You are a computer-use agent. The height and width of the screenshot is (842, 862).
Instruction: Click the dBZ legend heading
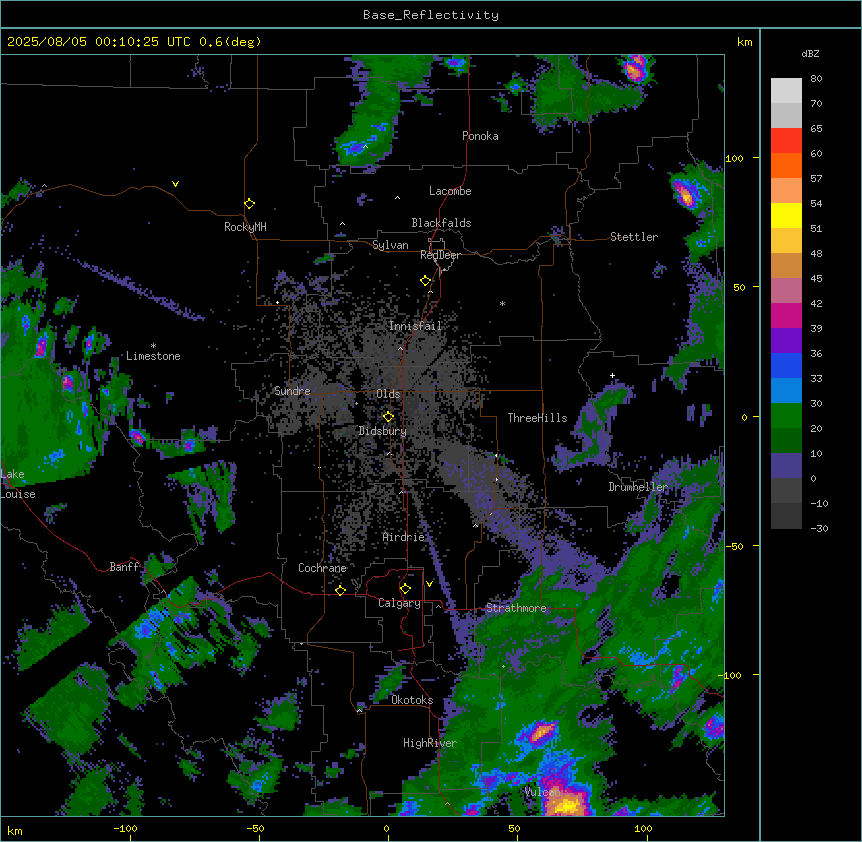[x=810, y=54]
